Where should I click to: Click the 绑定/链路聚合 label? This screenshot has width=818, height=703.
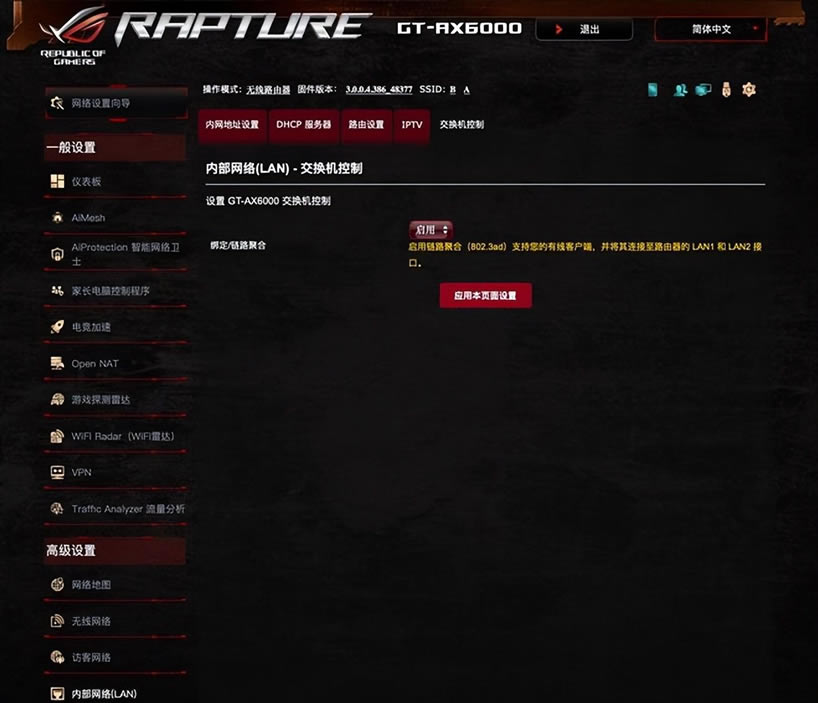point(238,245)
